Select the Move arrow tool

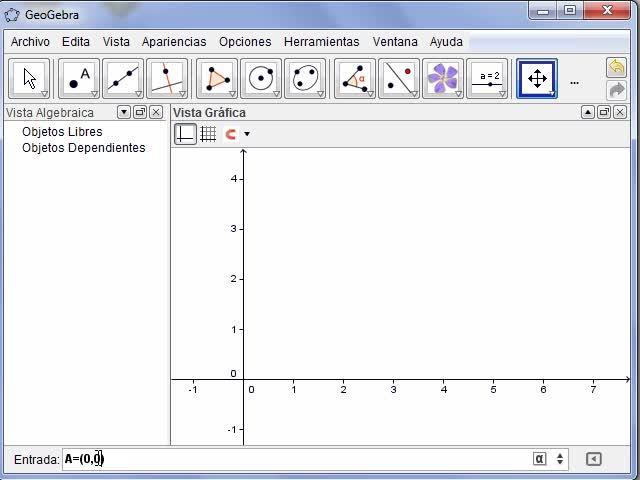(29, 79)
